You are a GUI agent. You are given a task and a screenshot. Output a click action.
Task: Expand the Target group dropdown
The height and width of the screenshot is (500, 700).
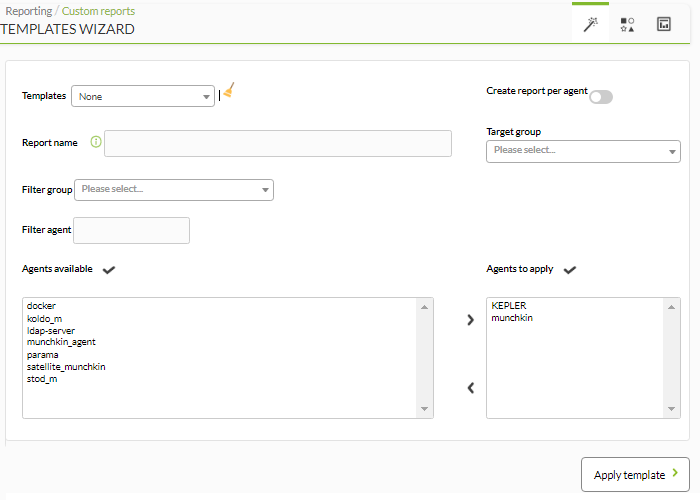(583, 151)
